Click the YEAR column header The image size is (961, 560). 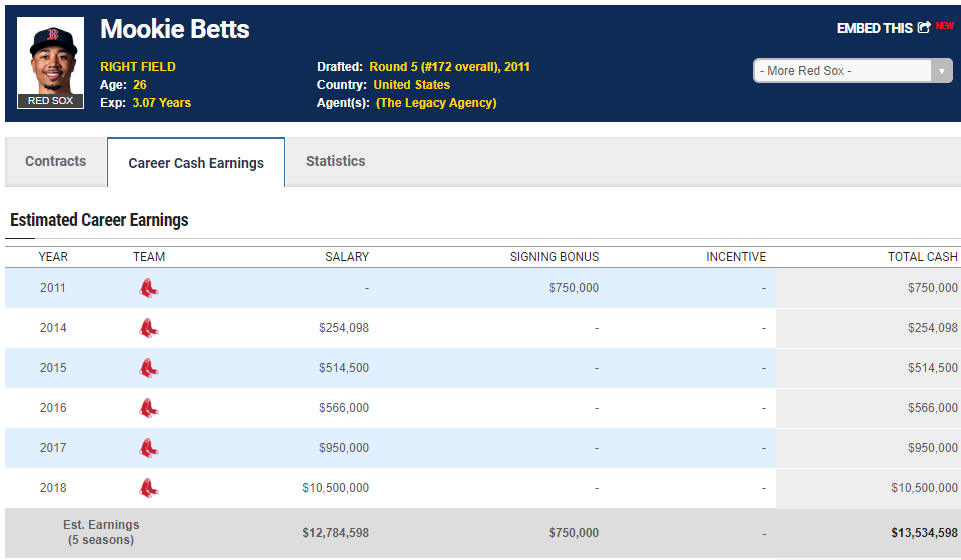[x=53, y=257]
